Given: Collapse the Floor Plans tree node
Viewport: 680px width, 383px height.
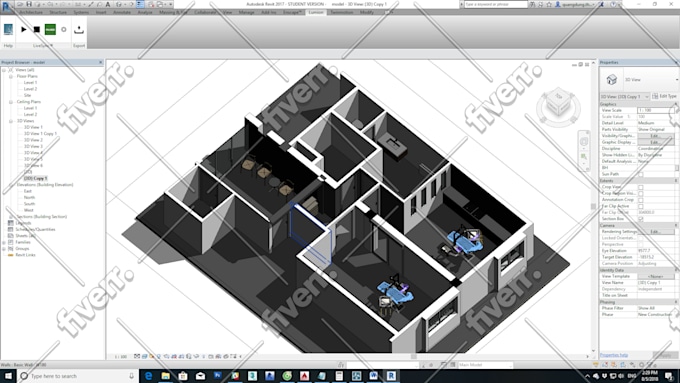Looking at the screenshot, I should 11,76.
